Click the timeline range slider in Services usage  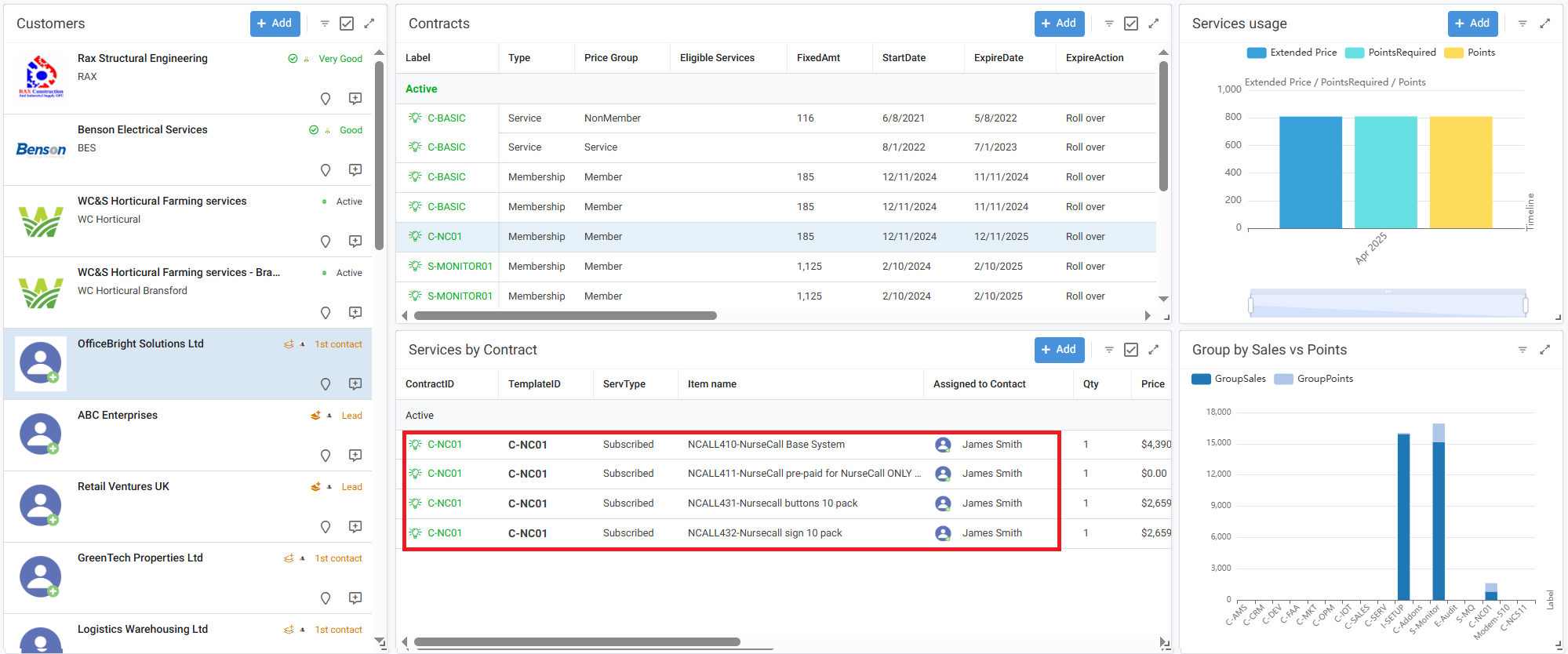[x=1388, y=304]
